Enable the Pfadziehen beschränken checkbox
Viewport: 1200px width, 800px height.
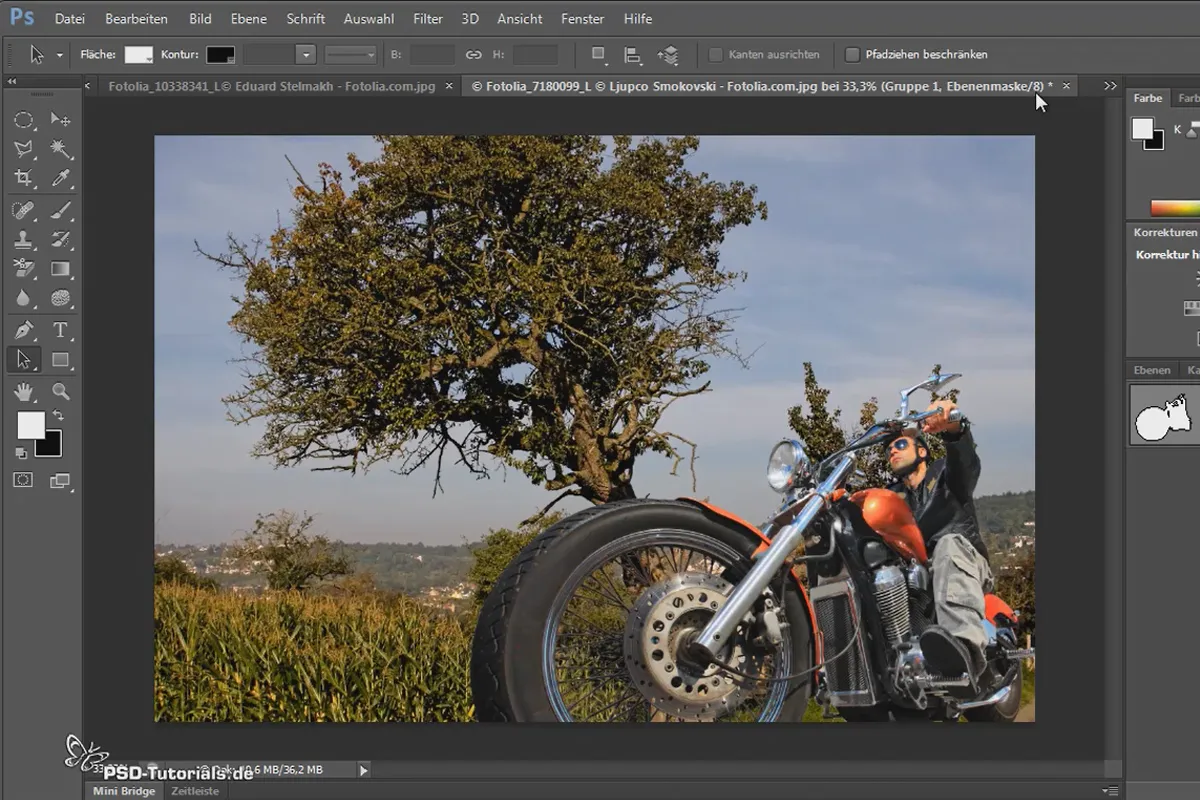point(852,55)
